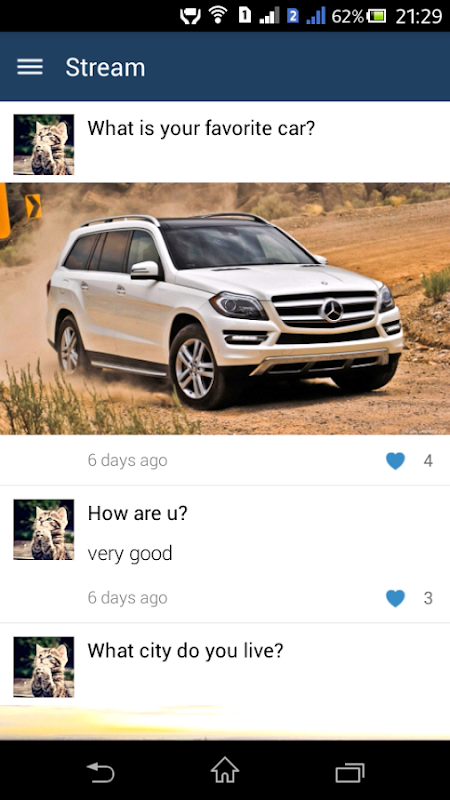
Task: Tap kitten avatar beside 'What city do you live?'
Action: (44, 667)
